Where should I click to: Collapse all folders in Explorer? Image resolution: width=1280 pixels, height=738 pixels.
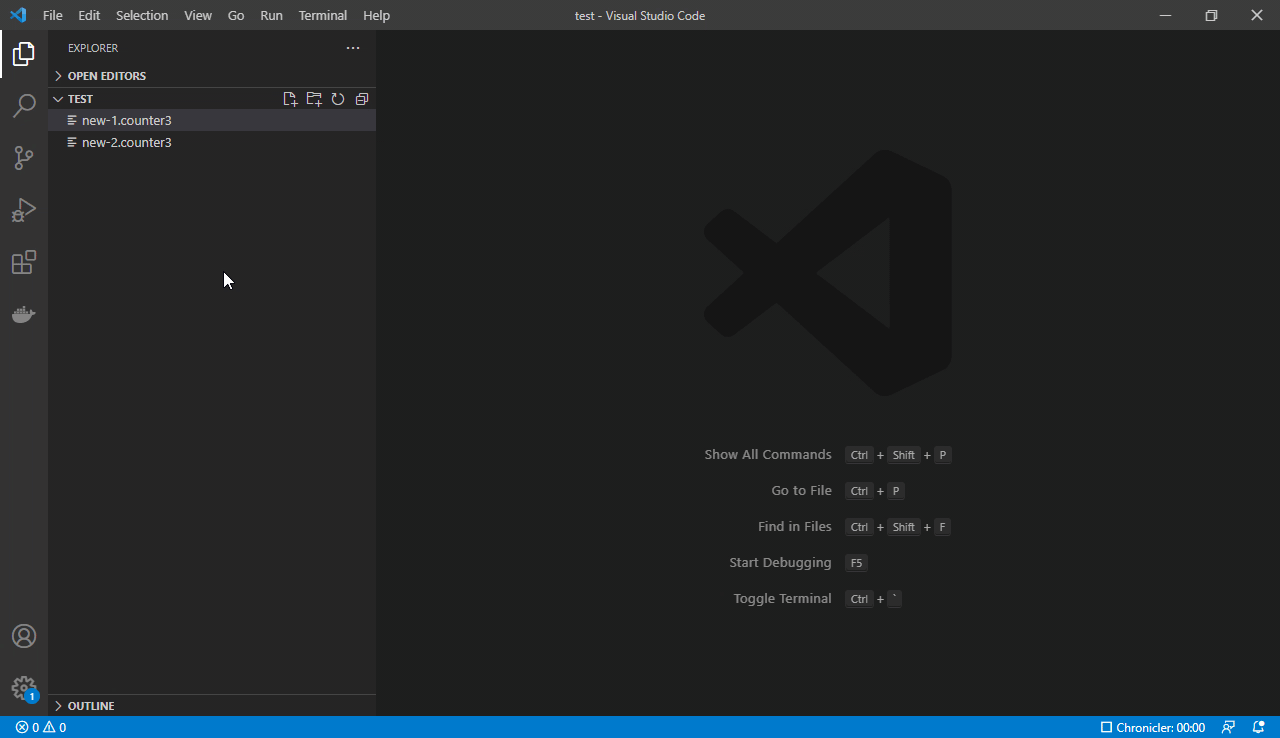point(362,99)
